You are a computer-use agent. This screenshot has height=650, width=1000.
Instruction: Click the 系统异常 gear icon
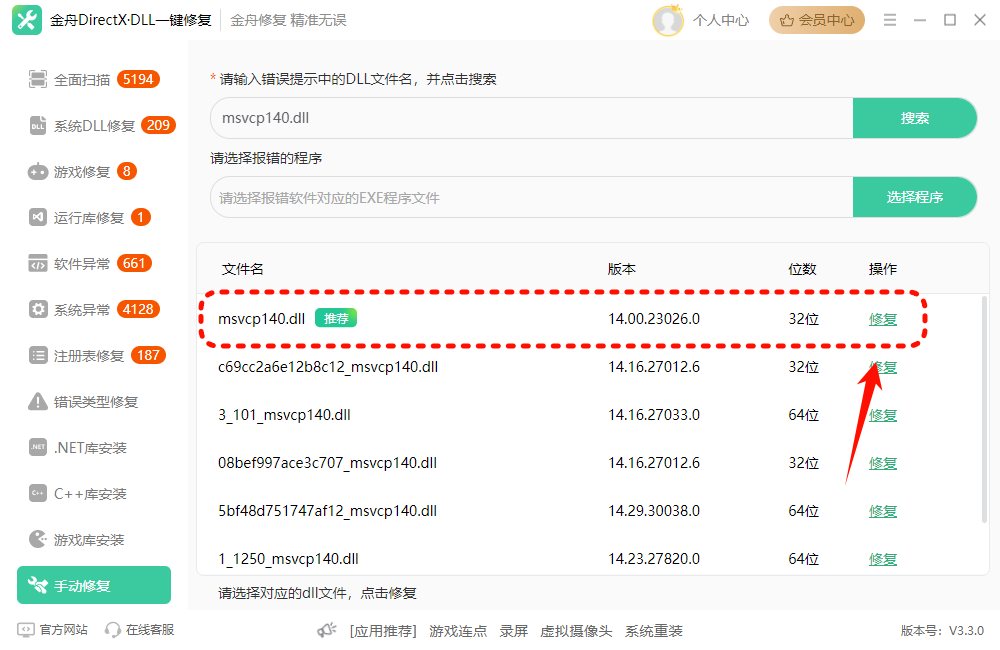point(38,309)
